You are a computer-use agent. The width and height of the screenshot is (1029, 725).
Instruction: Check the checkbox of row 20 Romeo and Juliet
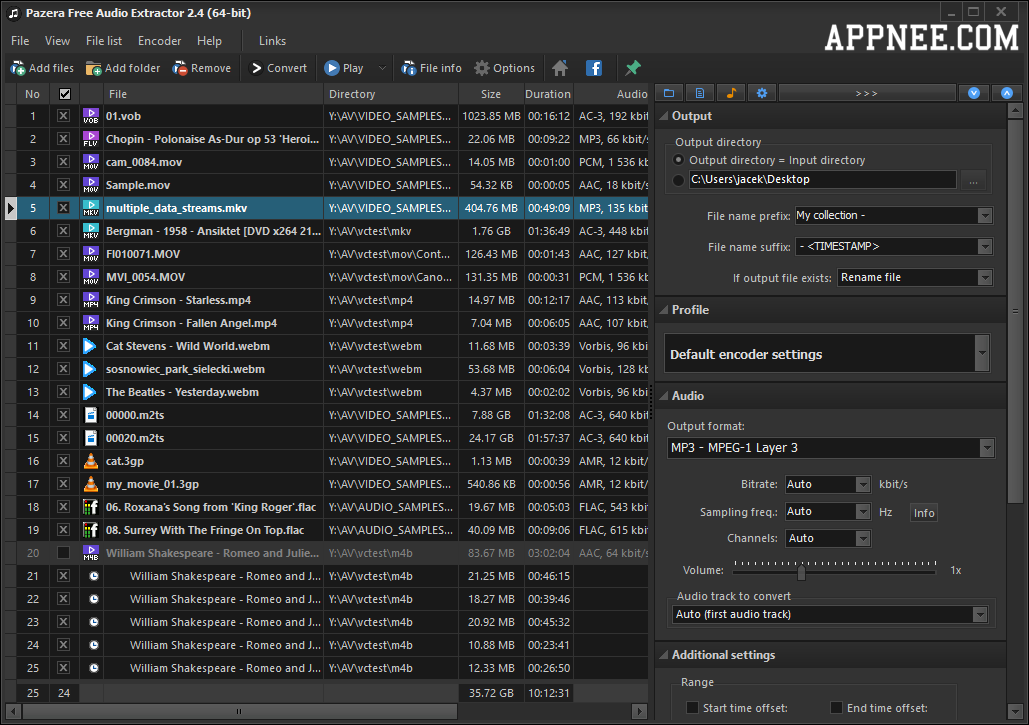click(x=63, y=552)
